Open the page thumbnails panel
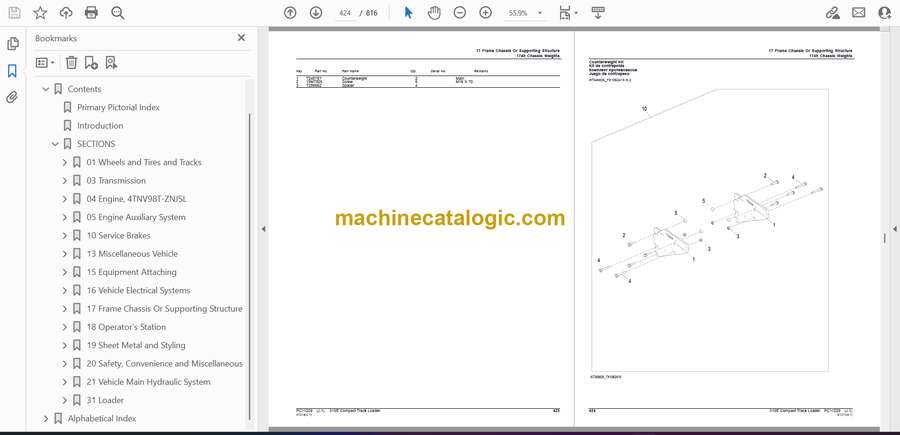This screenshot has width=900, height=435. [12, 44]
